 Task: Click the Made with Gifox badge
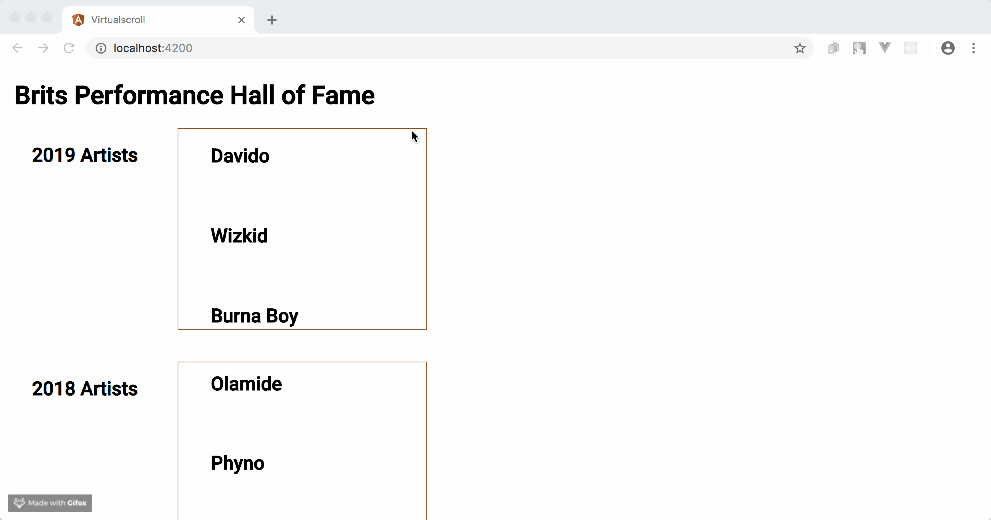[x=50, y=503]
